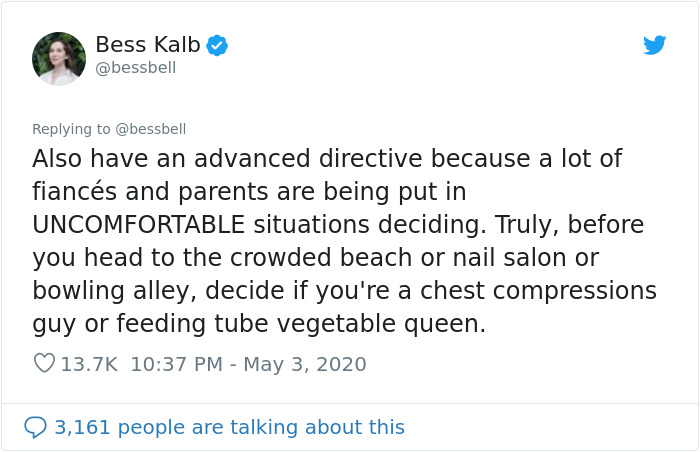Open the @bessbell mention in Replying to
Screen dimensions: 700x452
[x=151, y=129]
